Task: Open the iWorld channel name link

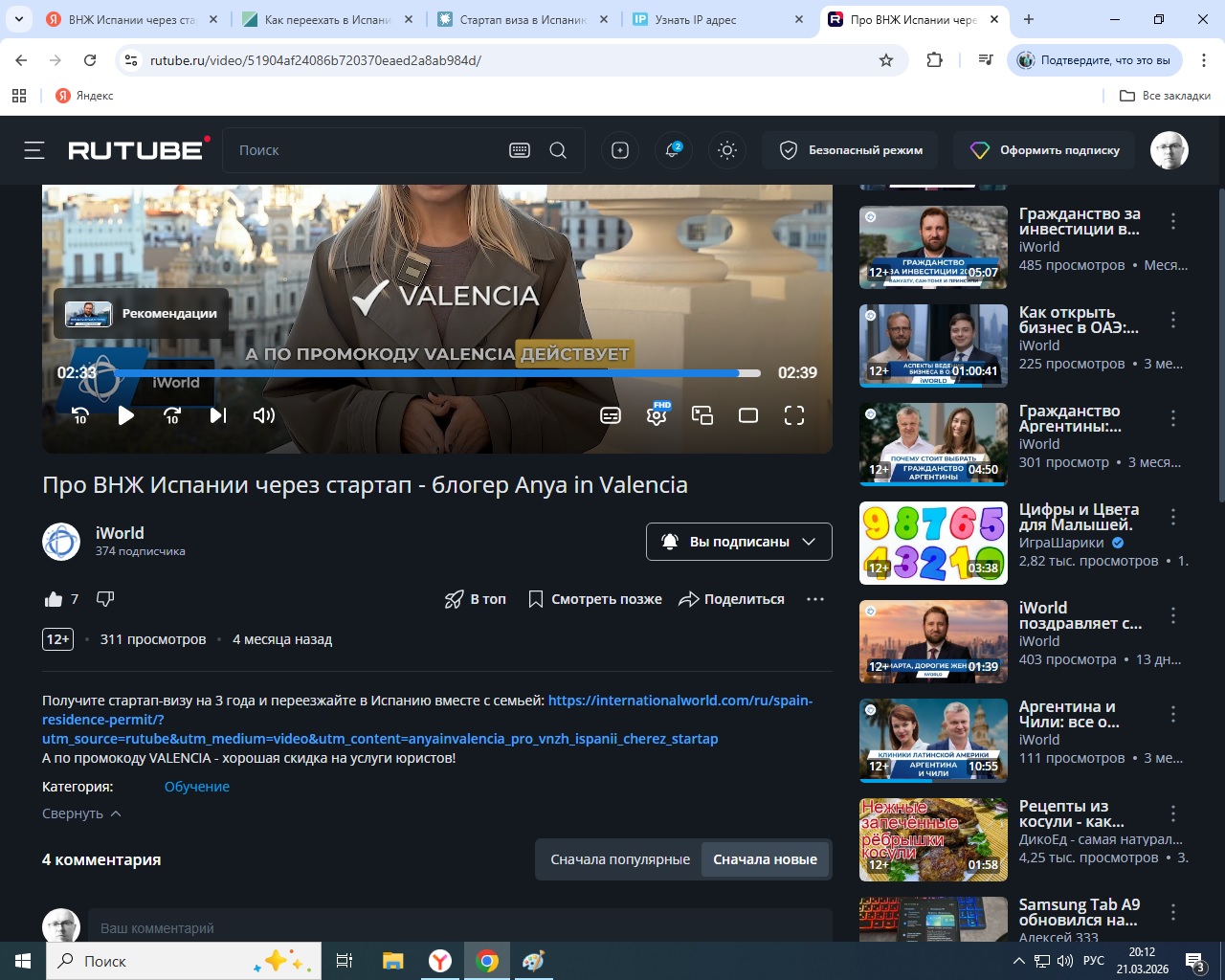Action: click(120, 533)
